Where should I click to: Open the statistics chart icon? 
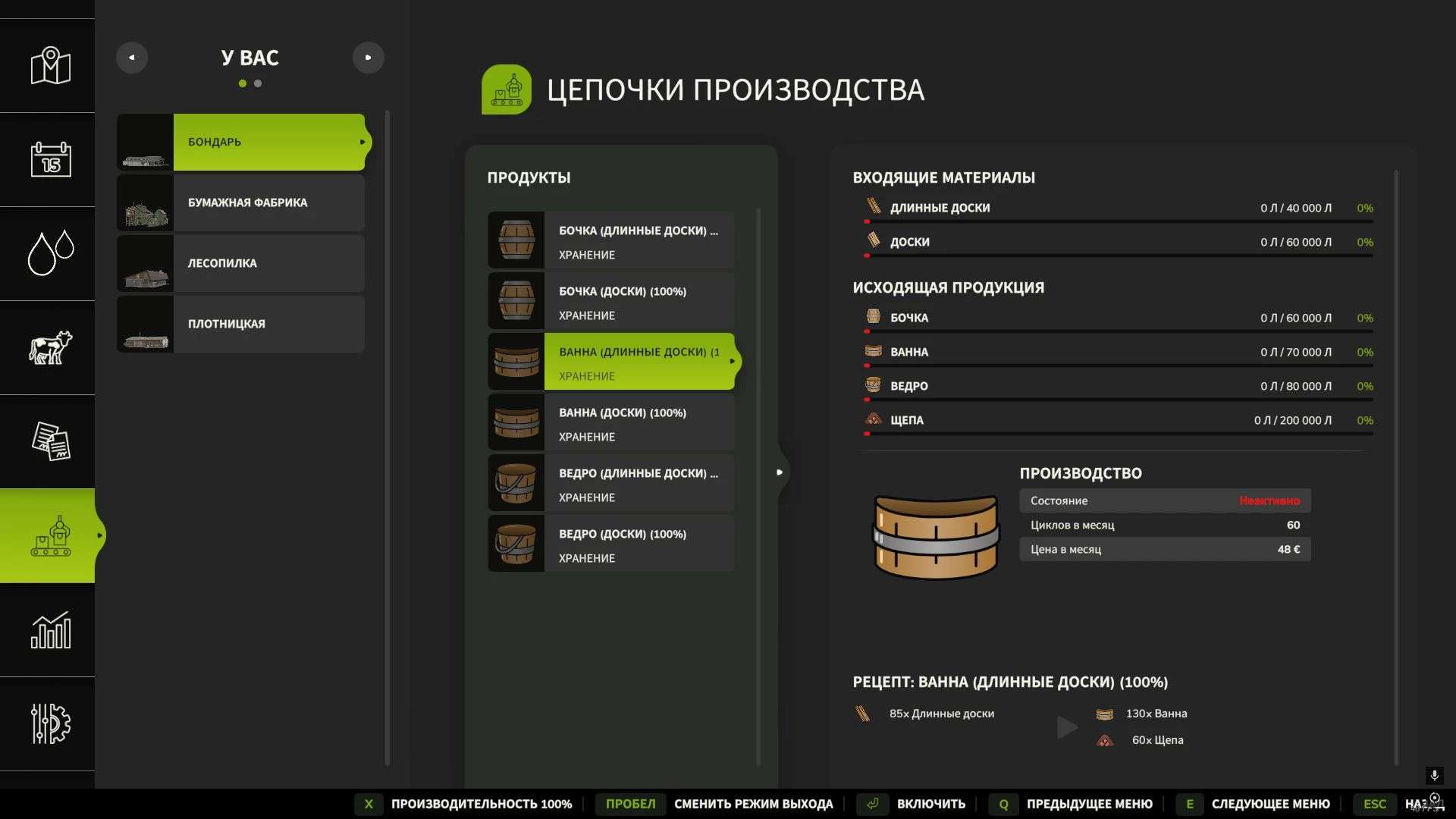(x=50, y=629)
